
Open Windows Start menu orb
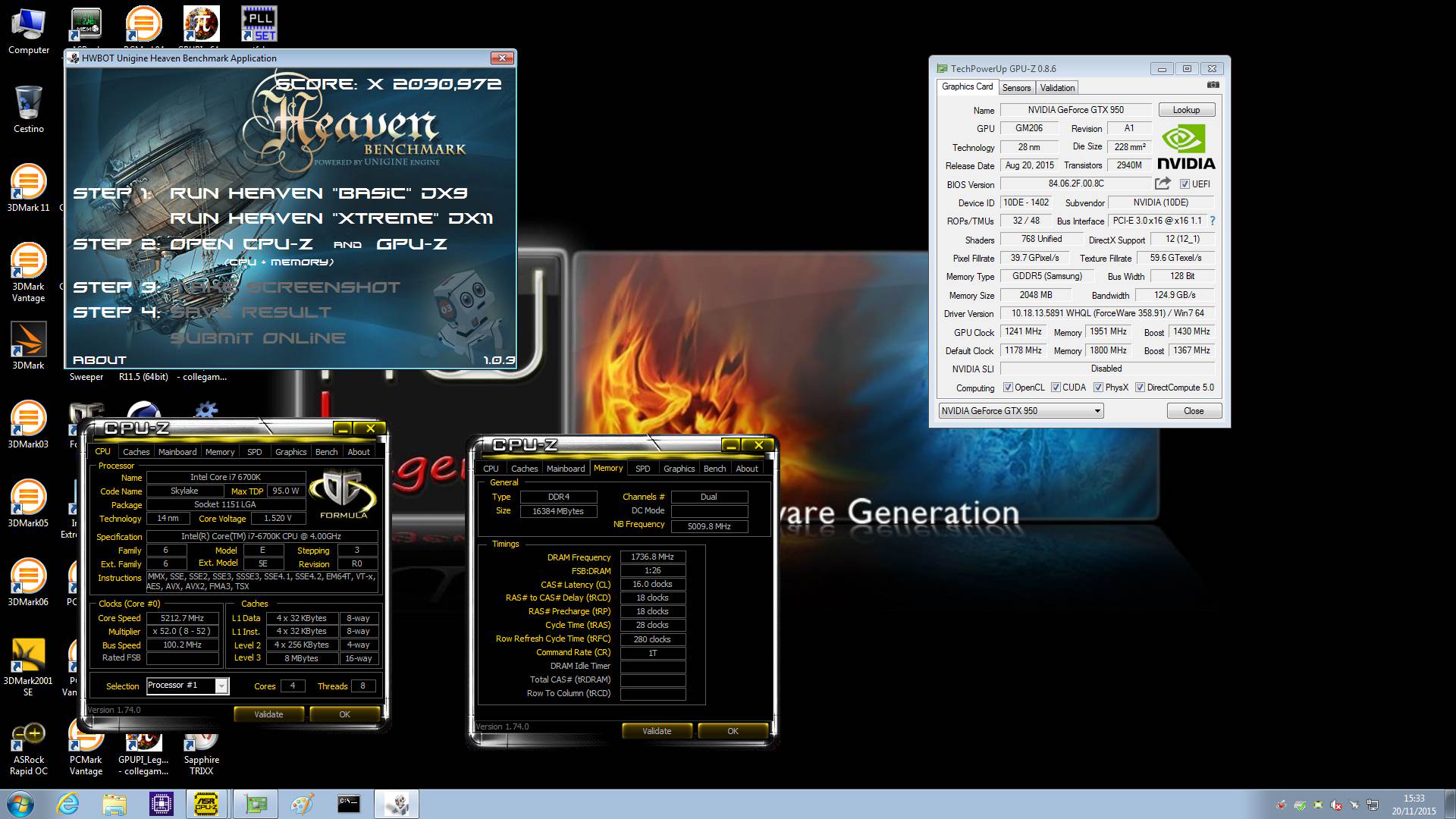pyautogui.click(x=20, y=804)
